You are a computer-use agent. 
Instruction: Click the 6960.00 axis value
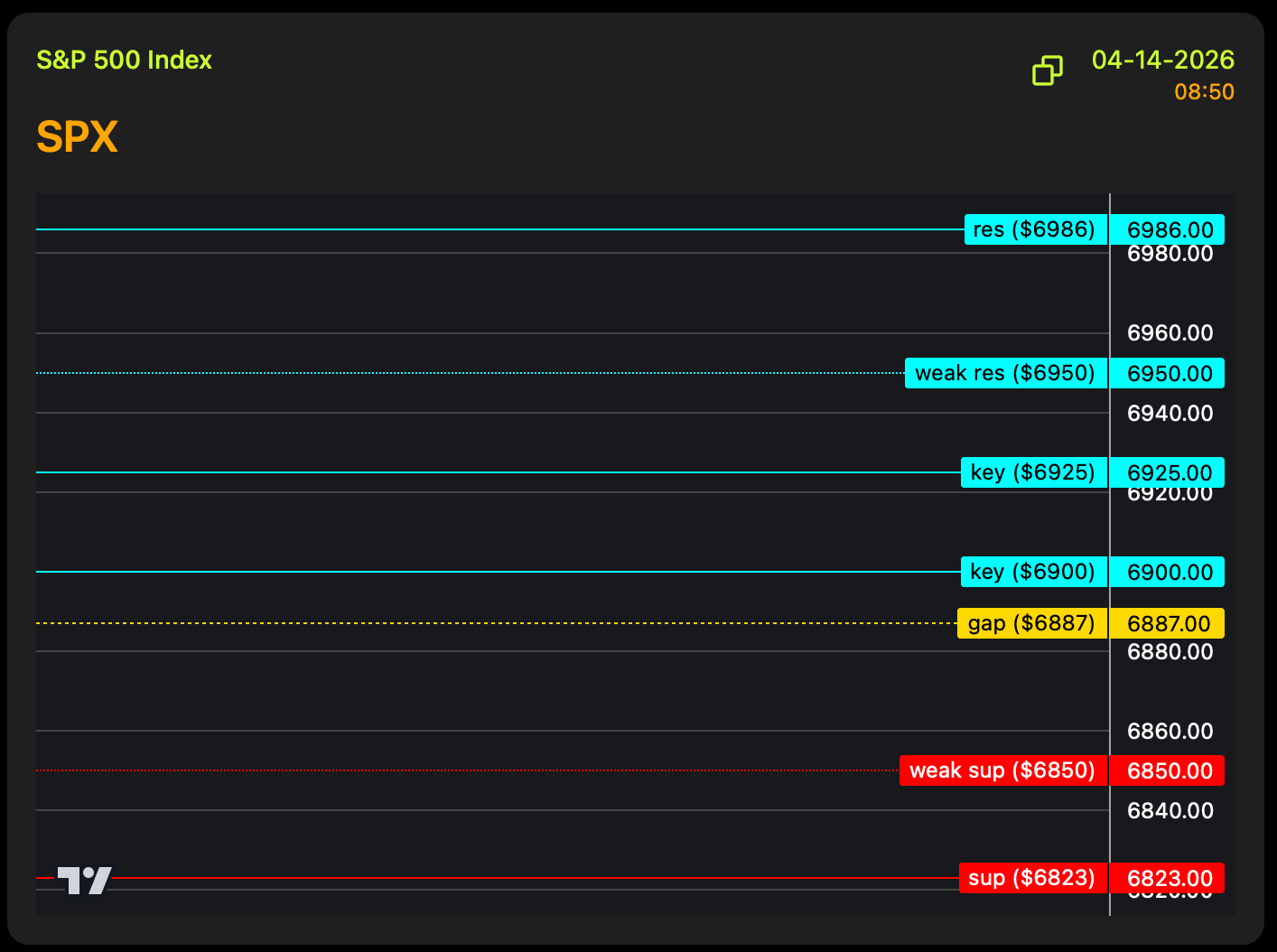[x=1170, y=333]
